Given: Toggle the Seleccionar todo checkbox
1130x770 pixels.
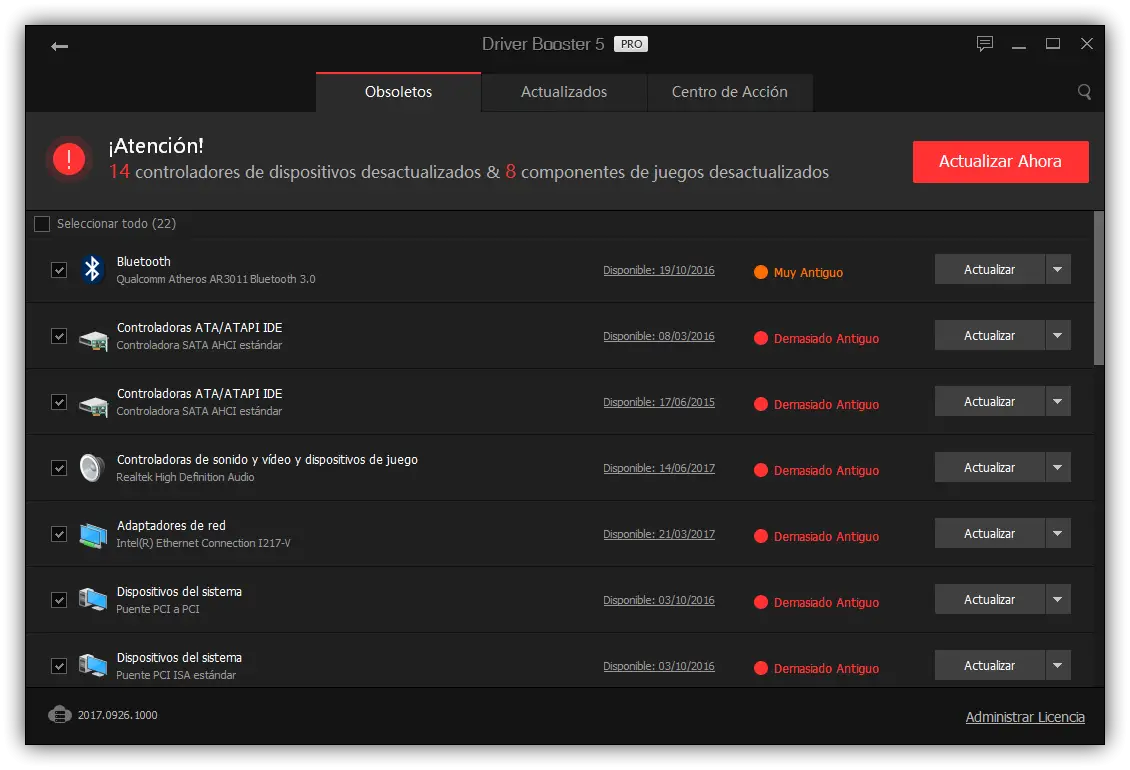Looking at the screenshot, I should (x=42, y=224).
